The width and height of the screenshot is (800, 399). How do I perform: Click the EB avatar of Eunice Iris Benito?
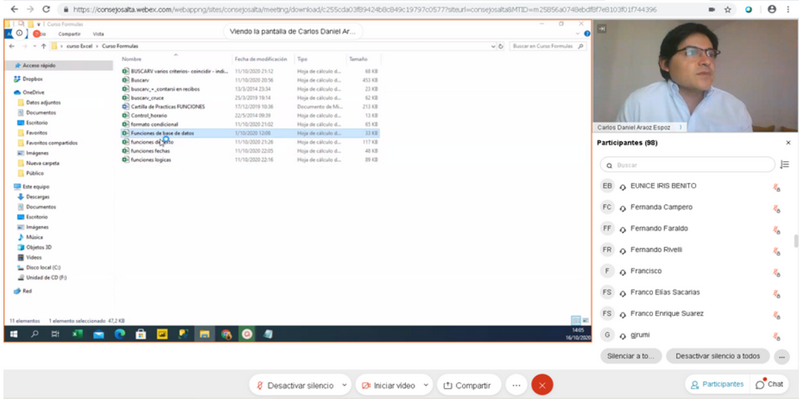[607, 186]
